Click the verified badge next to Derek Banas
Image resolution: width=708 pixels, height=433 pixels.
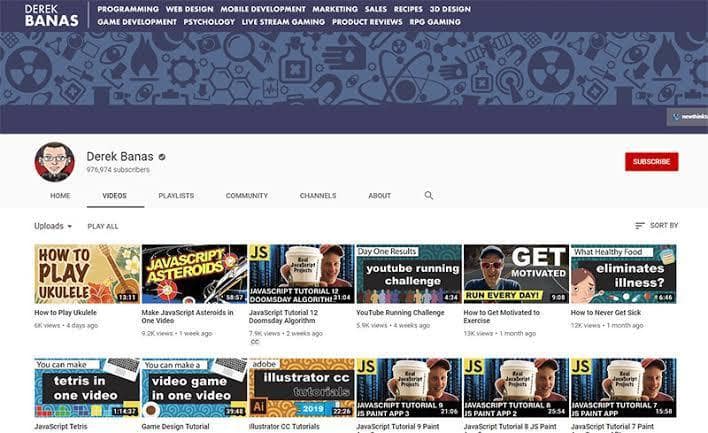(x=162, y=157)
